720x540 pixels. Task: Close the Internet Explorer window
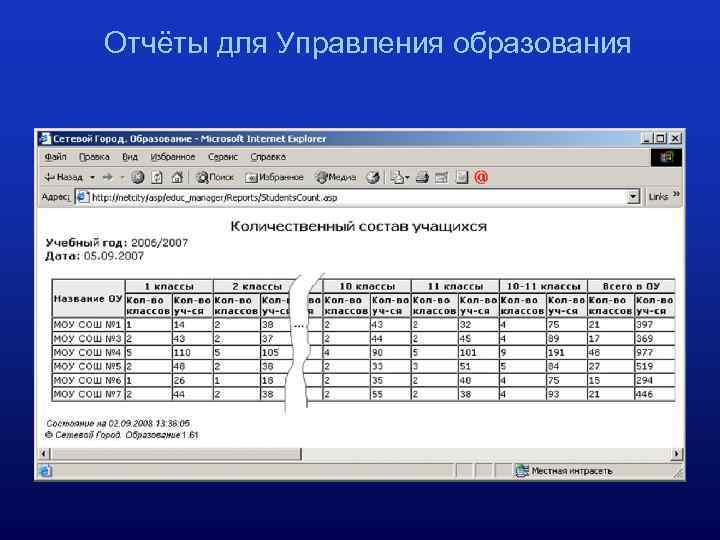675,138
